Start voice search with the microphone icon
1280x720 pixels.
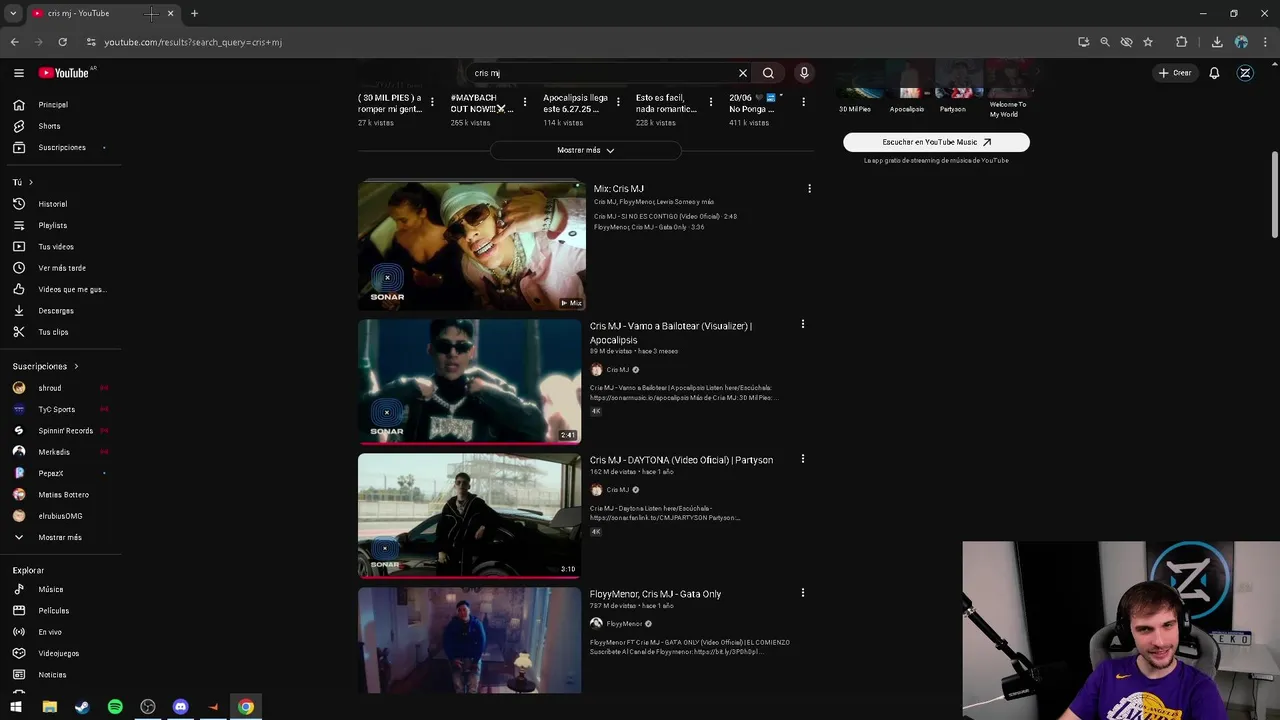click(x=804, y=73)
